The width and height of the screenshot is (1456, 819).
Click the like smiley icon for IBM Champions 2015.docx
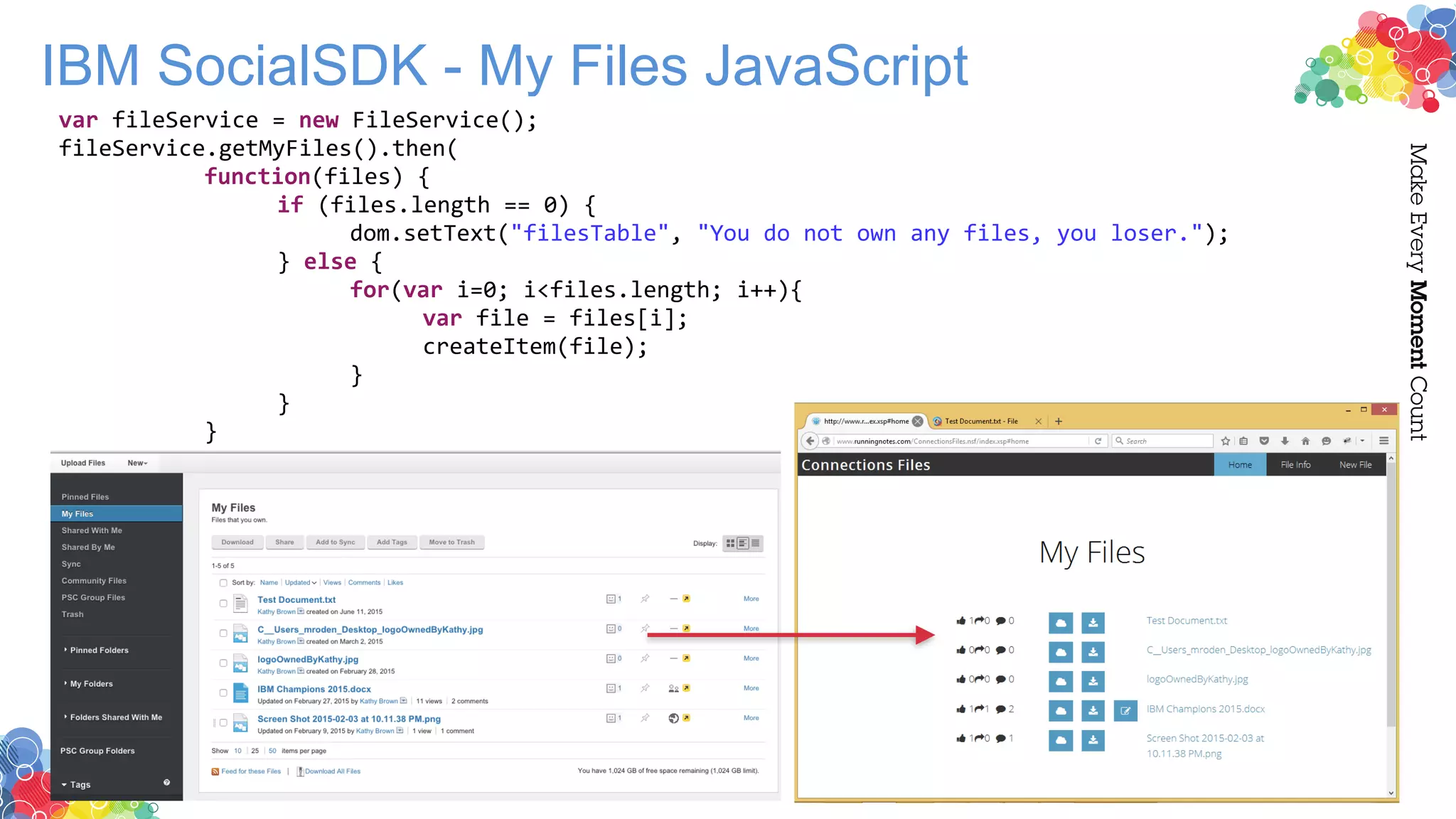click(x=611, y=688)
